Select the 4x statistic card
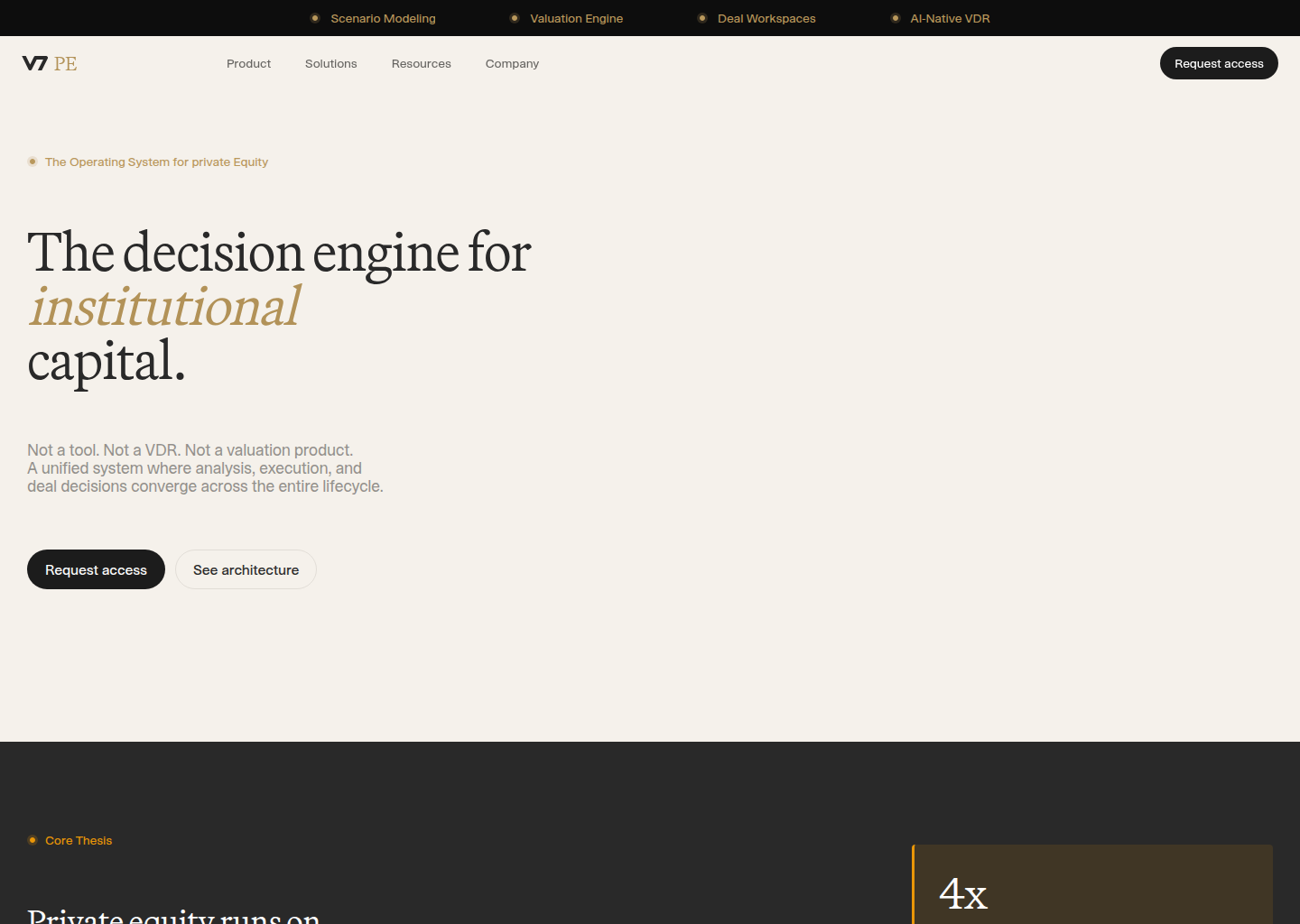The height and width of the screenshot is (924, 1300). (1092, 884)
